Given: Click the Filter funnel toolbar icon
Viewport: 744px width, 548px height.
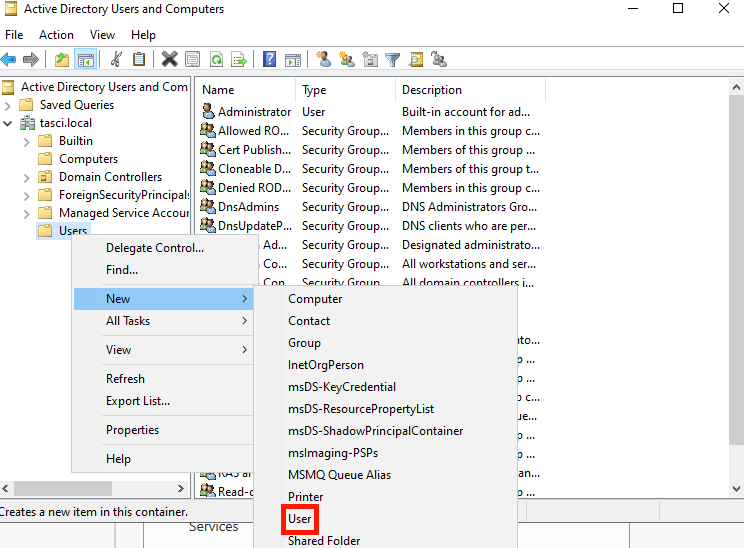Looking at the screenshot, I should tap(393, 60).
